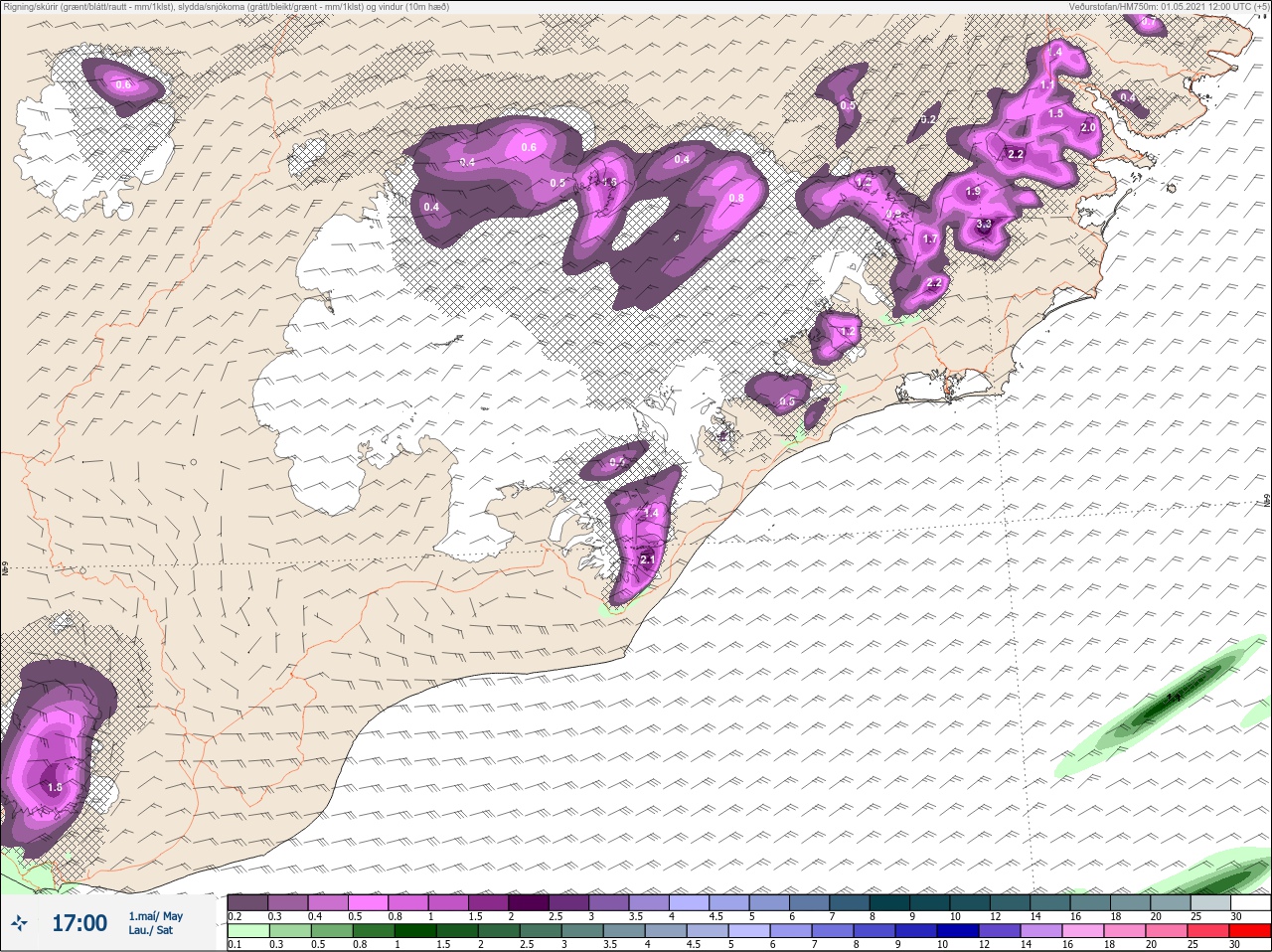Click the dark blue bottom legend swatch labeled 10
The image size is (1272, 952).
[x=958, y=930]
